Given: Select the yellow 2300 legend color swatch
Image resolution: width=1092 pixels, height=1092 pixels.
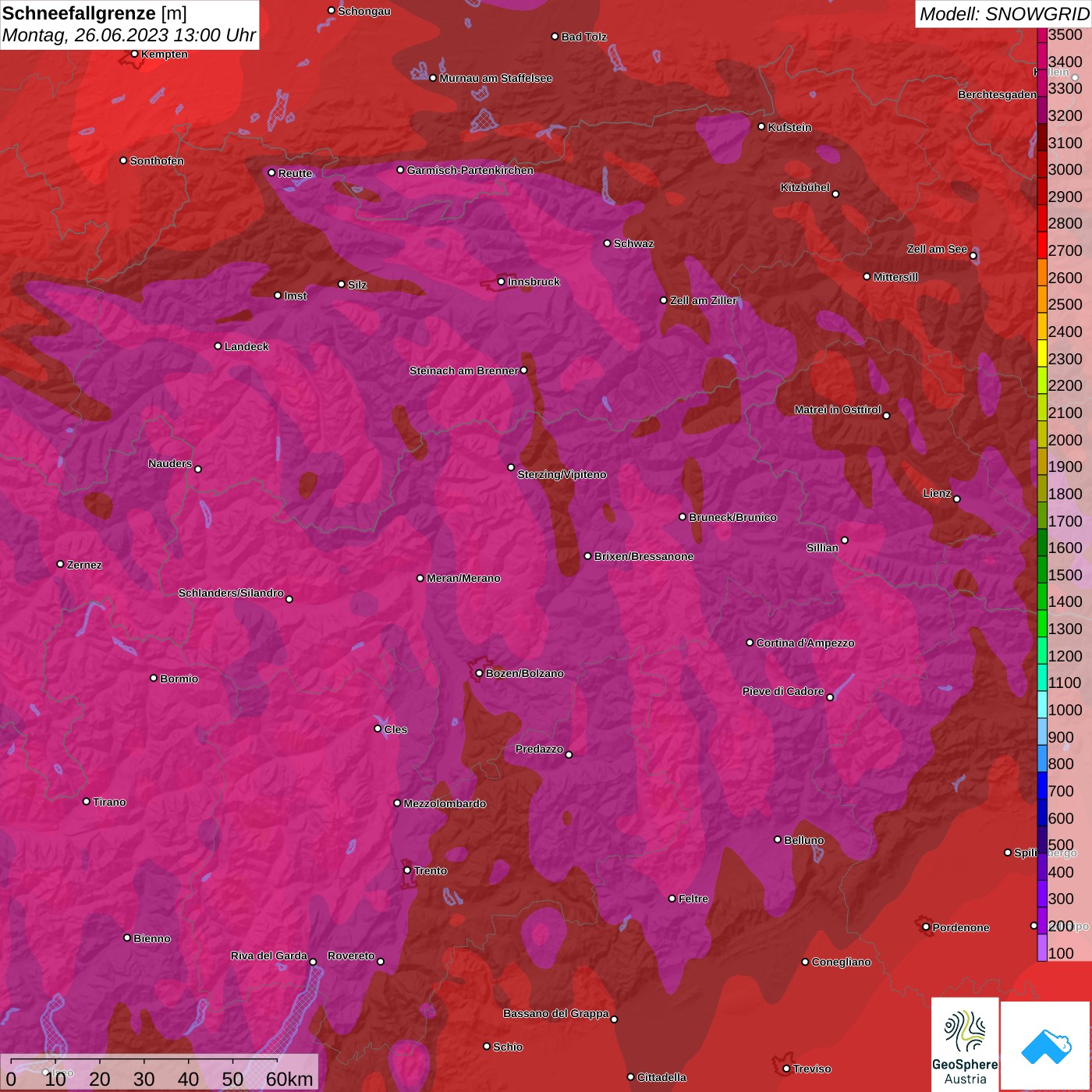Looking at the screenshot, I should tap(1042, 353).
